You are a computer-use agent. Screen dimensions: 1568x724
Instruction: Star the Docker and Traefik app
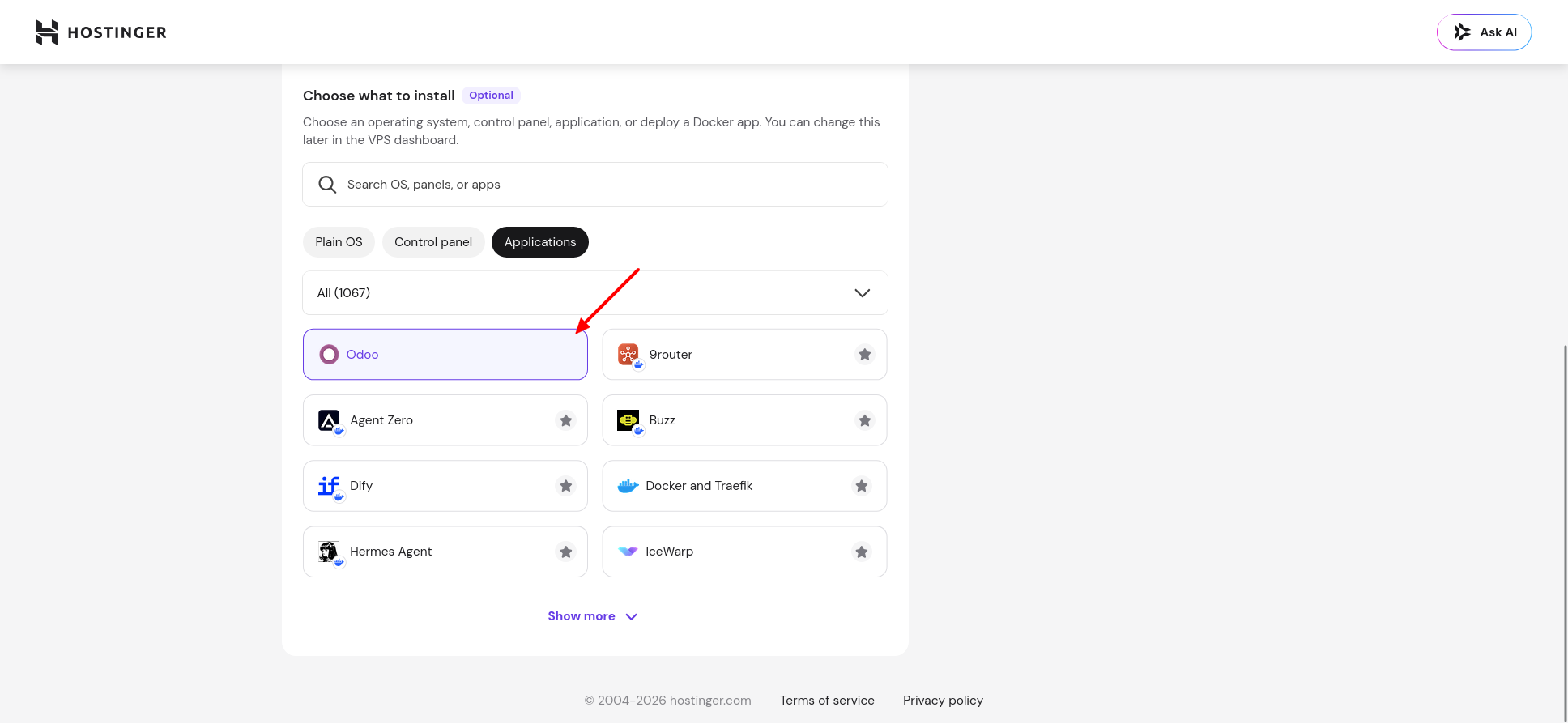862,486
